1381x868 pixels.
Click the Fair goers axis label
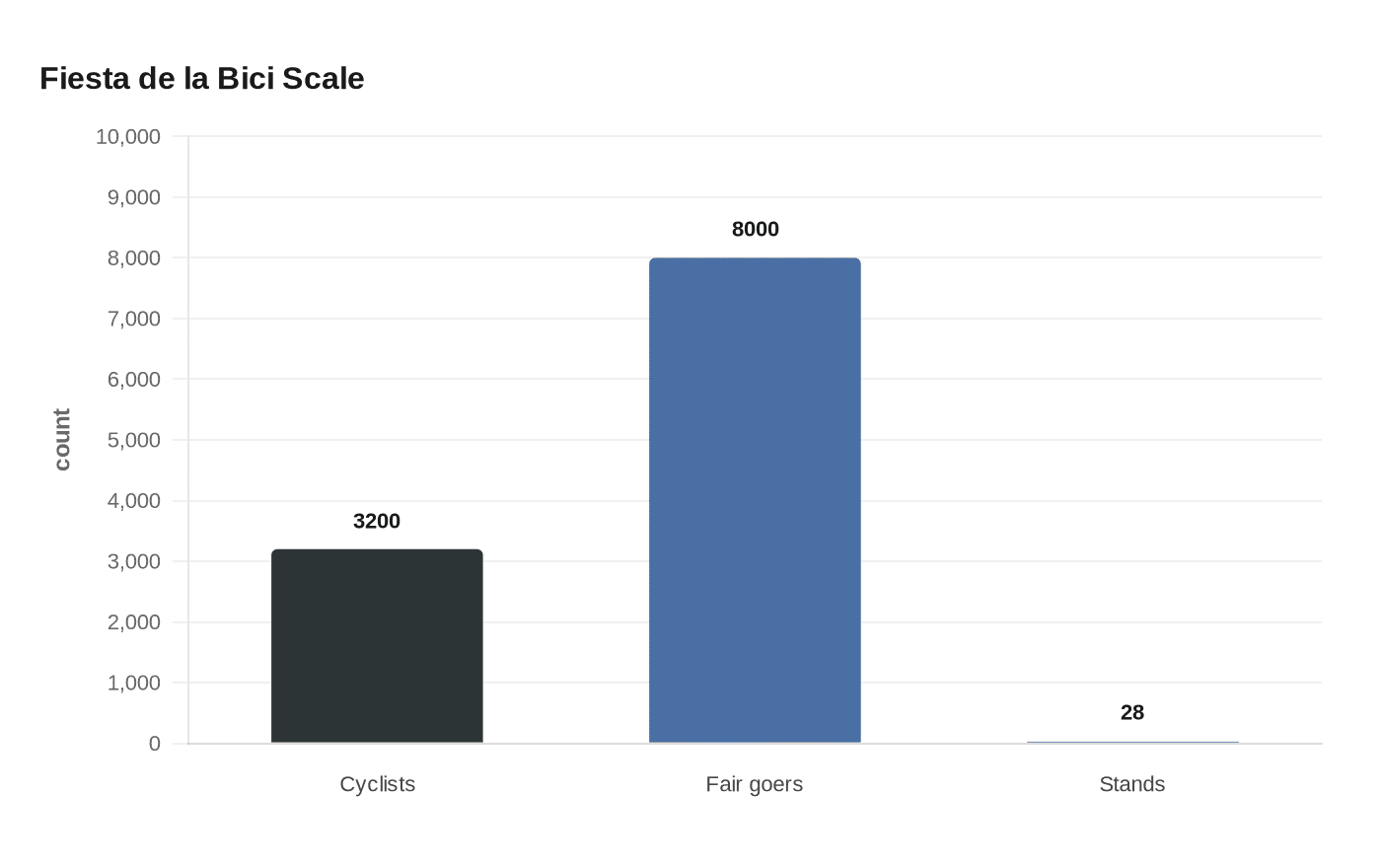pyautogui.click(x=755, y=784)
